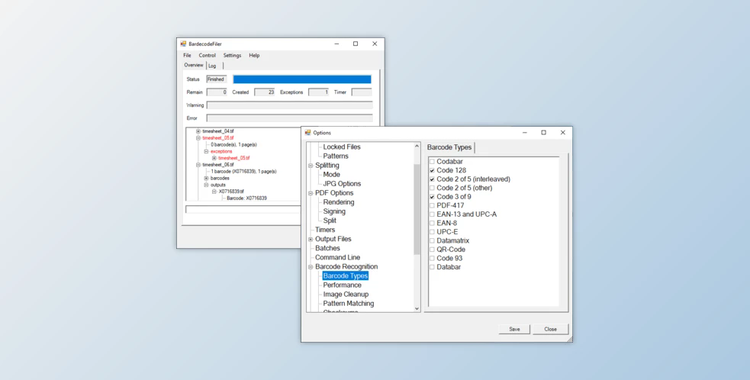Select Rendering under PDF Options

(339, 202)
